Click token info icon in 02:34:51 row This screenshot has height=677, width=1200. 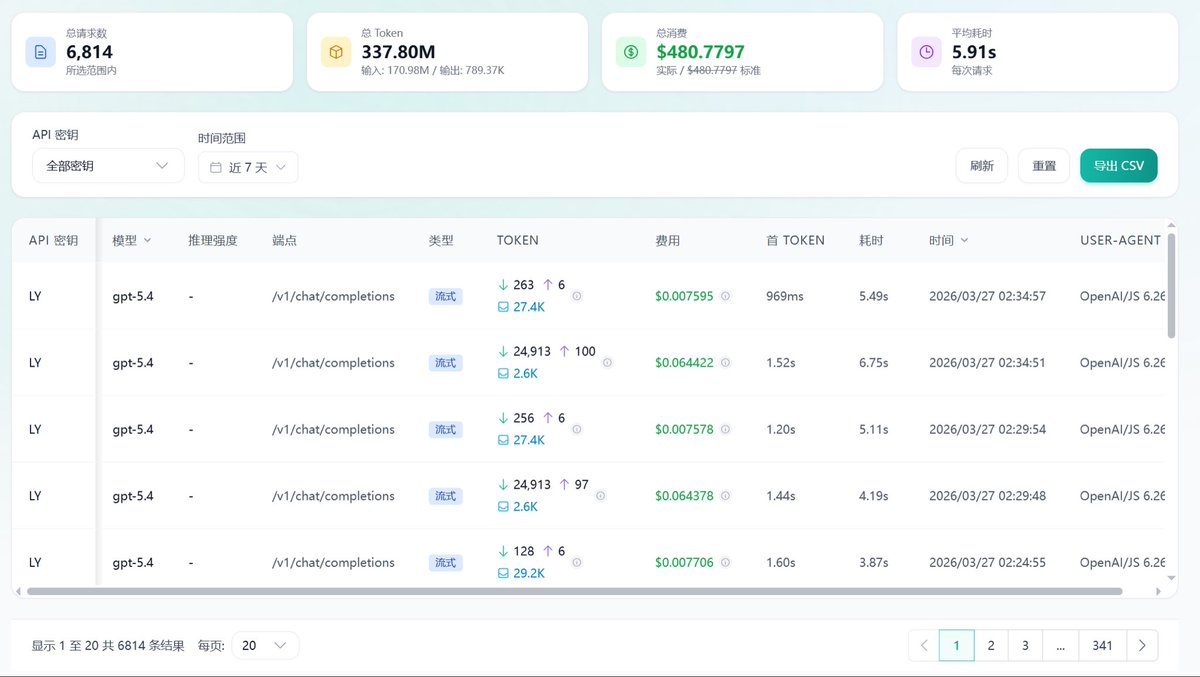point(607,363)
